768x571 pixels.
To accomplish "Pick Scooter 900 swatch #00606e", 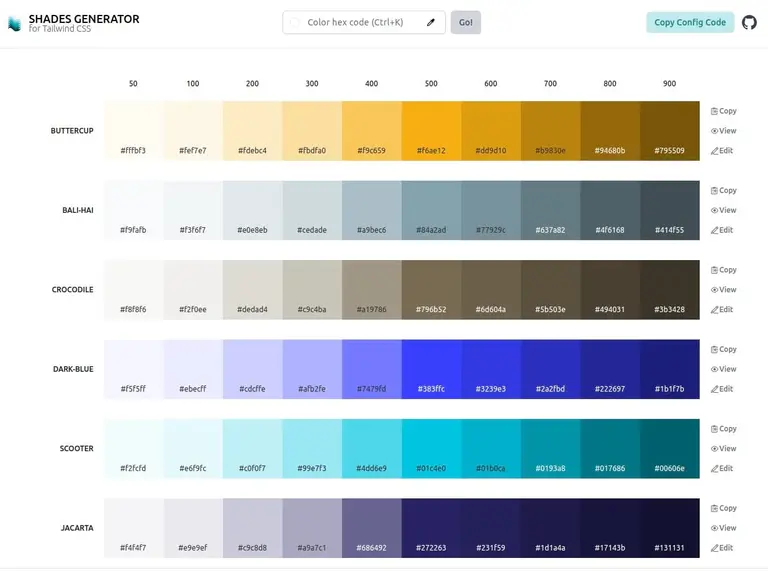I will tap(670, 449).
